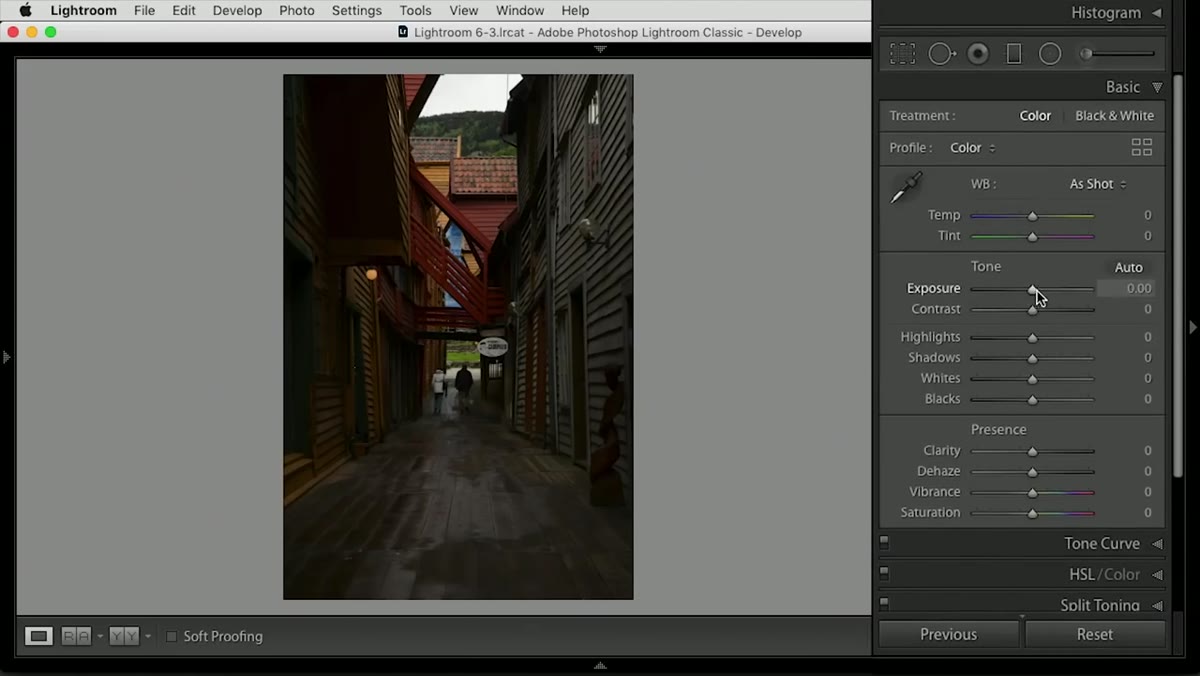This screenshot has height=676, width=1200.
Task: Expand the Tone Curve panel
Action: (1157, 544)
